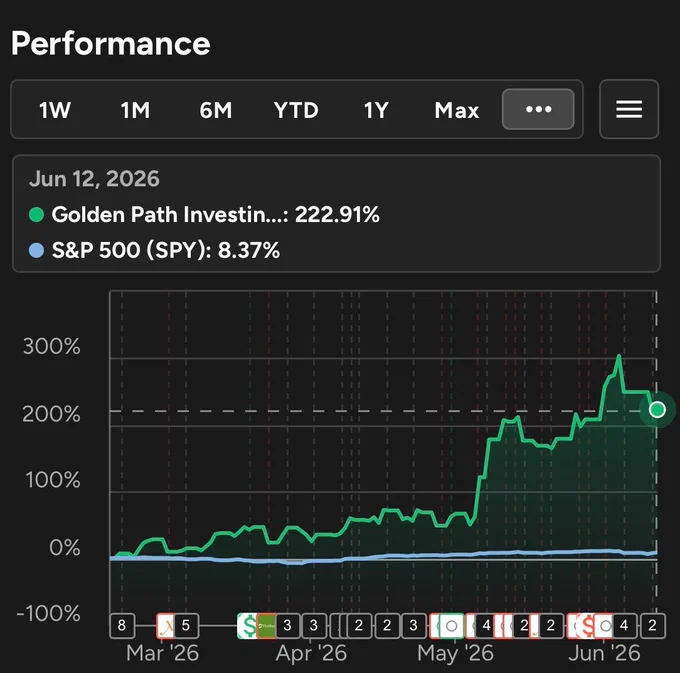Select the green data point on chart
The image size is (680, 673).
tap(657, 409)
